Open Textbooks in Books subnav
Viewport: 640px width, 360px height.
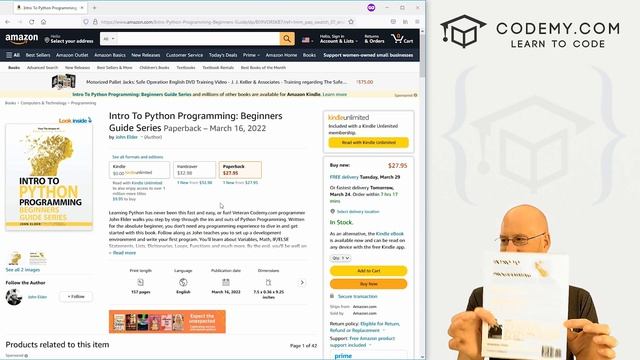[186, 68]
